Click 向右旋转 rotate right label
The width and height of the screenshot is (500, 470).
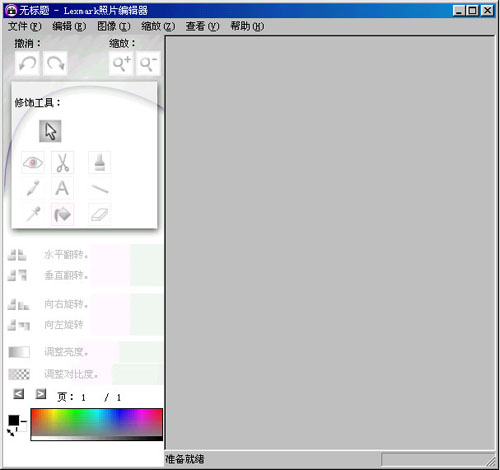point(66,304)
